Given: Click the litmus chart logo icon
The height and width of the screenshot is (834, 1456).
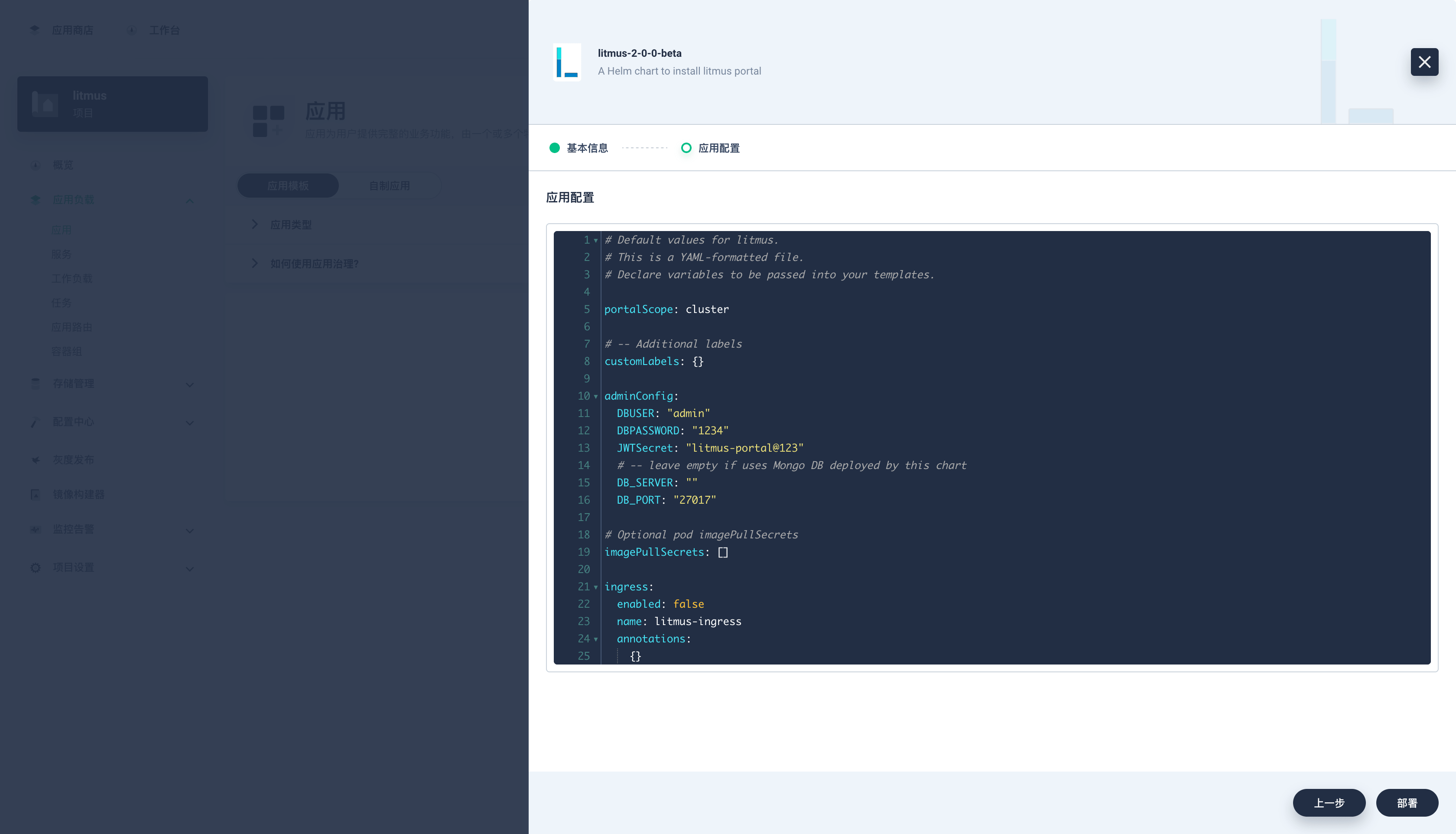Looking at the screenshot, I should tap(567, 62).
